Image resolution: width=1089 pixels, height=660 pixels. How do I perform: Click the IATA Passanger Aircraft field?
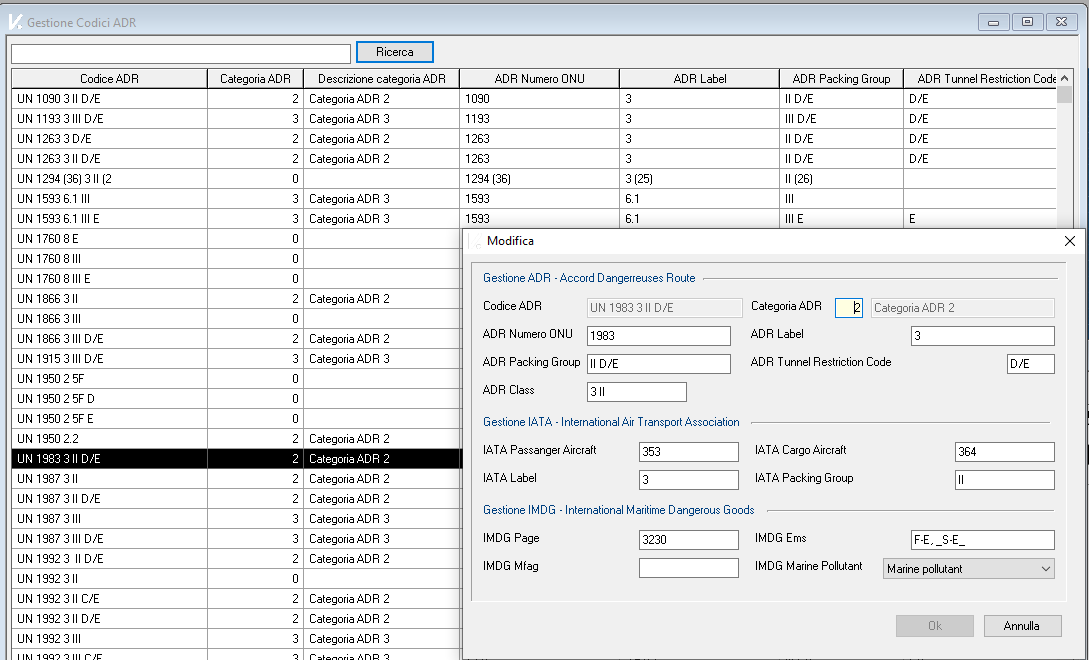pos(688,452)
